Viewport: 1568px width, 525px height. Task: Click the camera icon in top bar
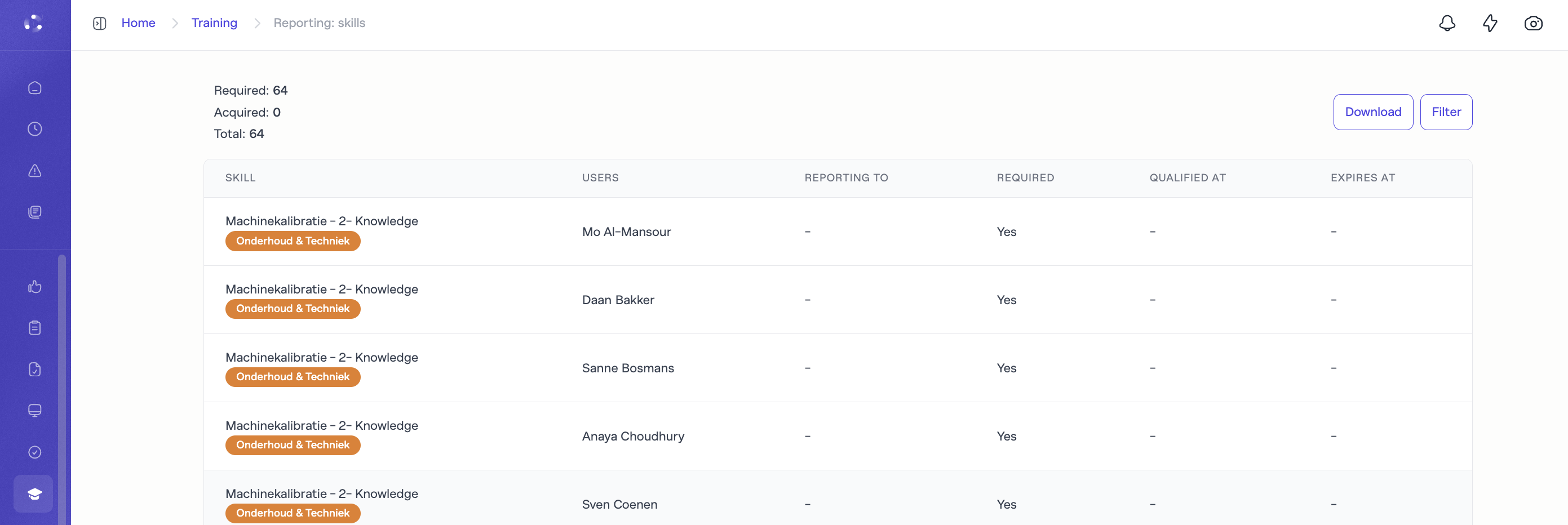click(1532, 23)
